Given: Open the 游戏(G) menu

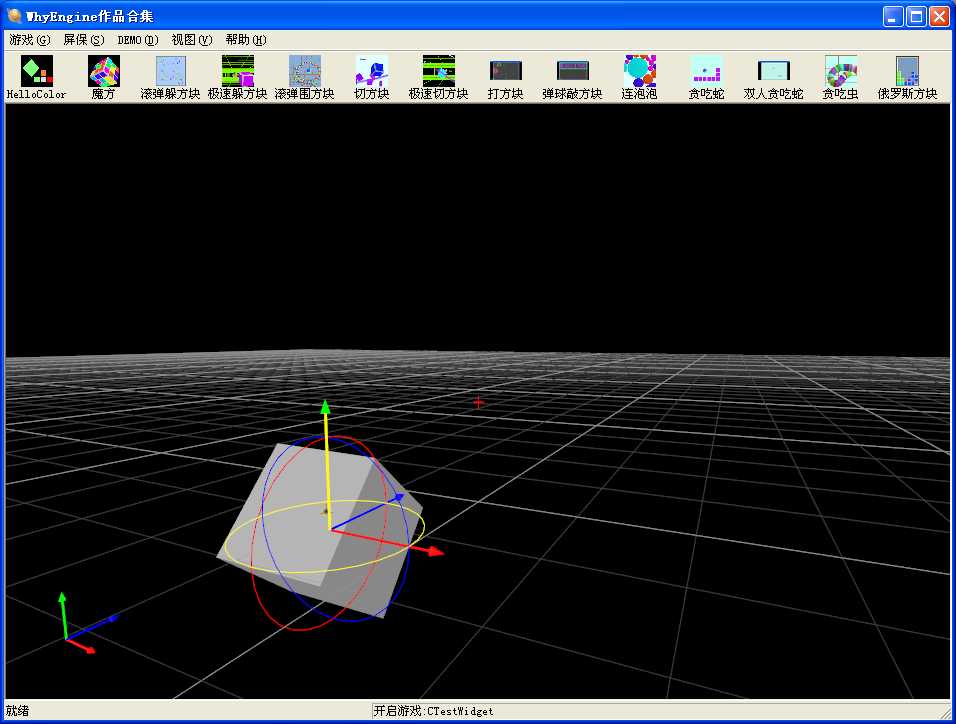Looking at the screenshot, I should (x=30, y=40).
